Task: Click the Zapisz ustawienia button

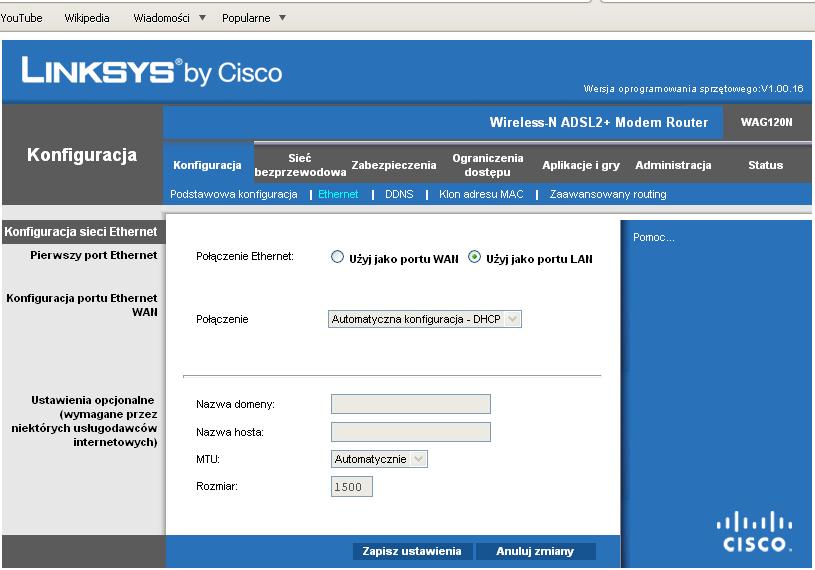Action: 412,551
